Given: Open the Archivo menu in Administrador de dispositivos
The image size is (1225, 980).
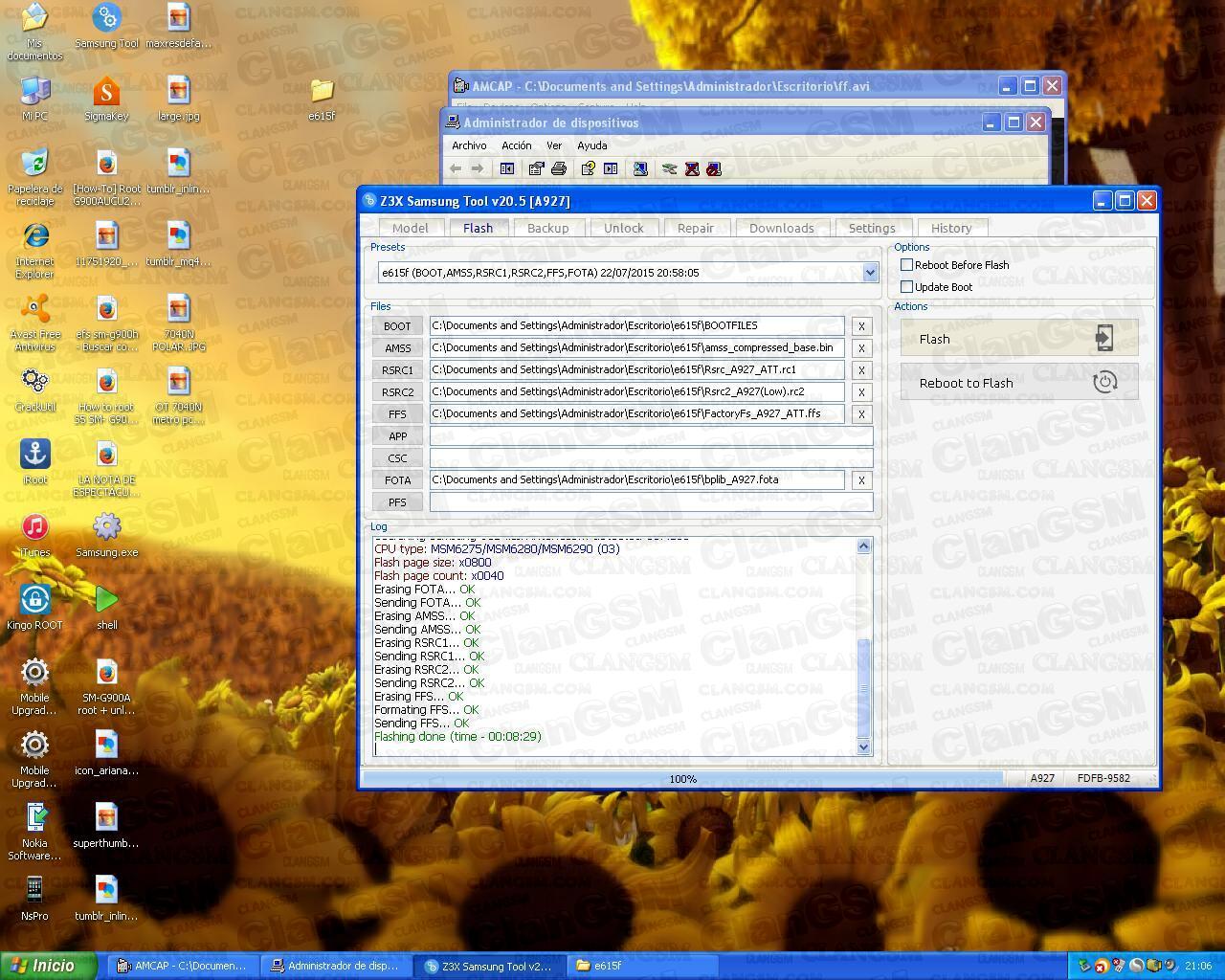Looking at the screenshot, I should coord(469,145).
